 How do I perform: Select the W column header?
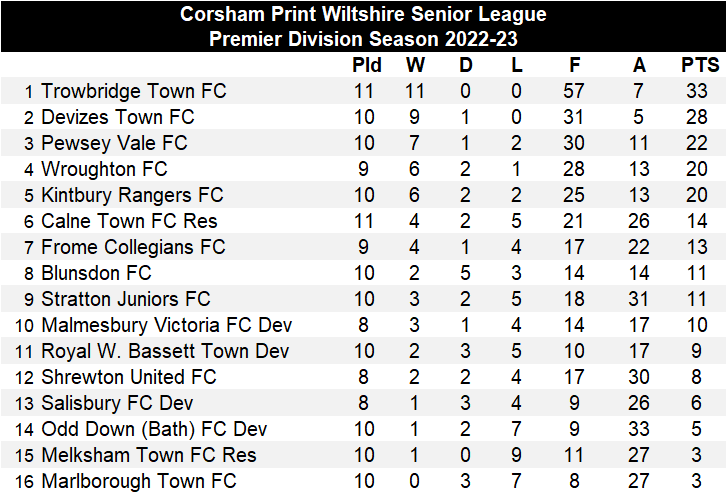(x=415, y=66)
